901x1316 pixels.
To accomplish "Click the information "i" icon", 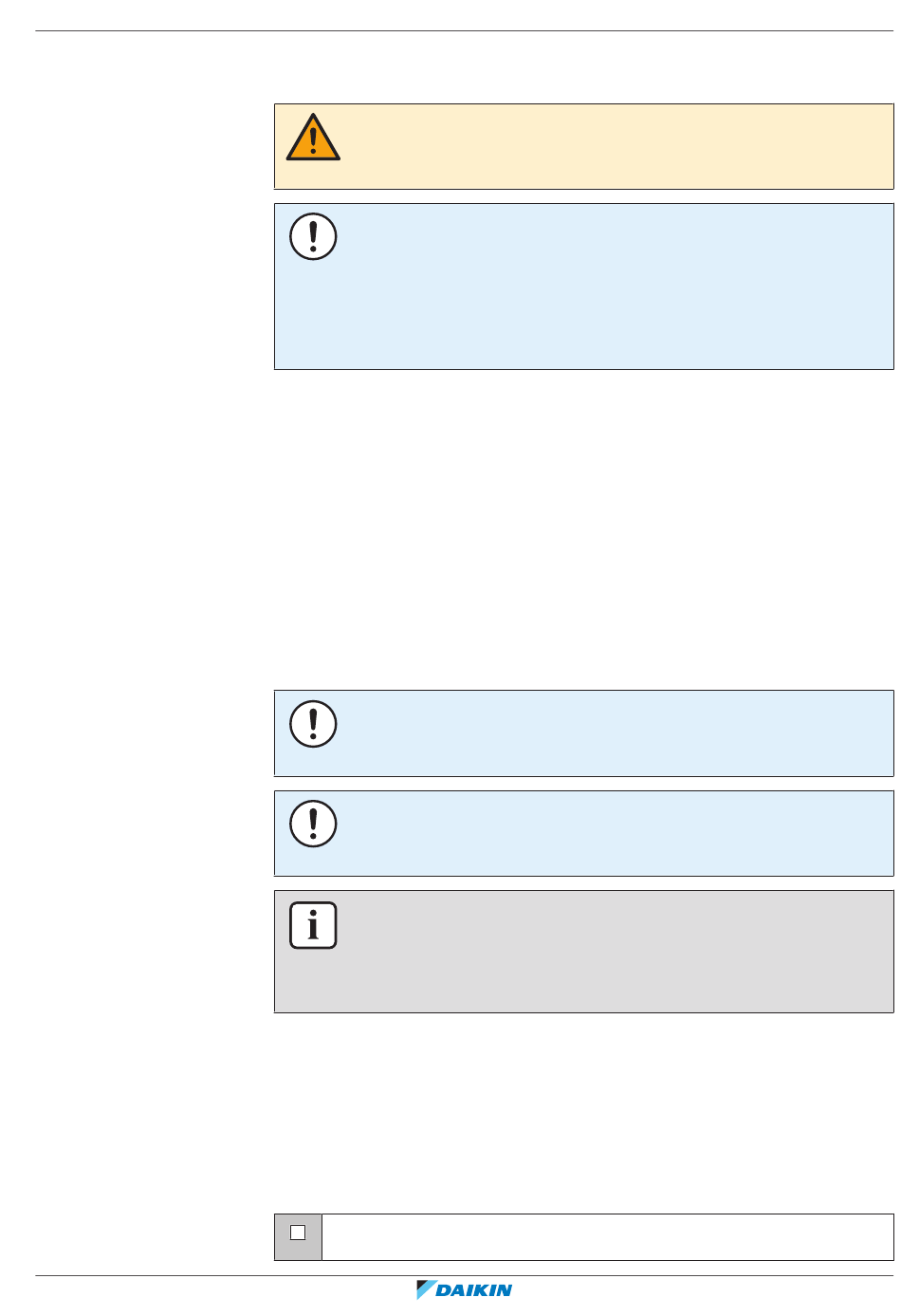I will click(313, 925).
